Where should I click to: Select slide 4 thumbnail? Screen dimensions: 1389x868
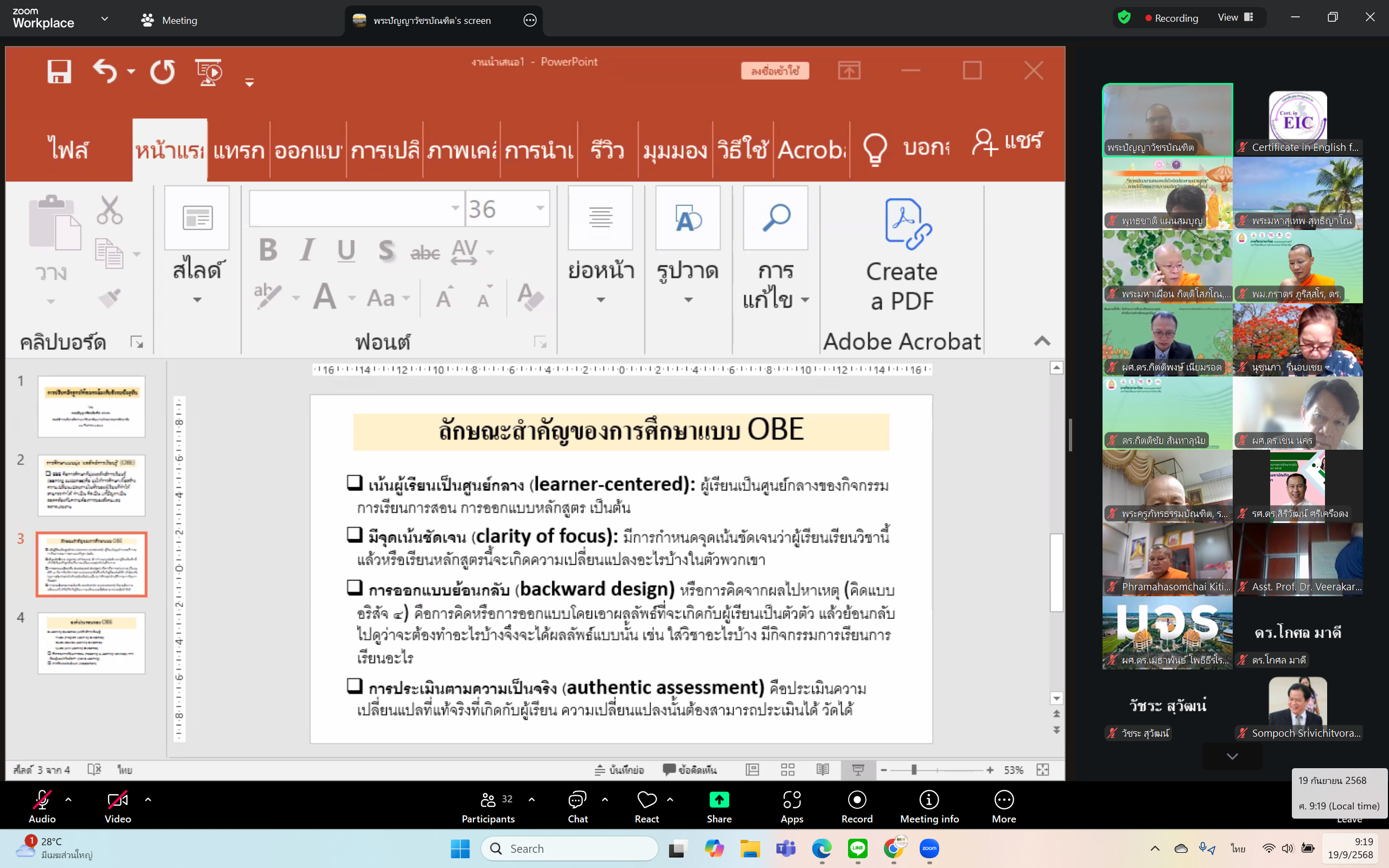pos(91,643)
